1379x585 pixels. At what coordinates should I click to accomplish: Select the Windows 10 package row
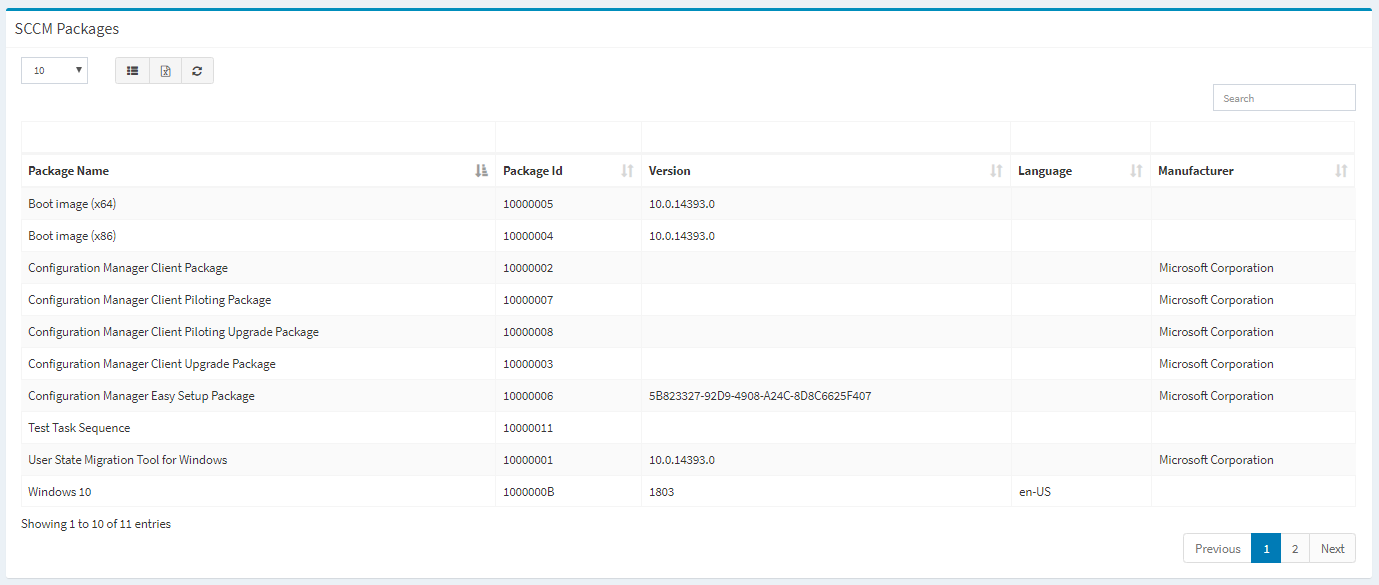[x=688, y=492]
